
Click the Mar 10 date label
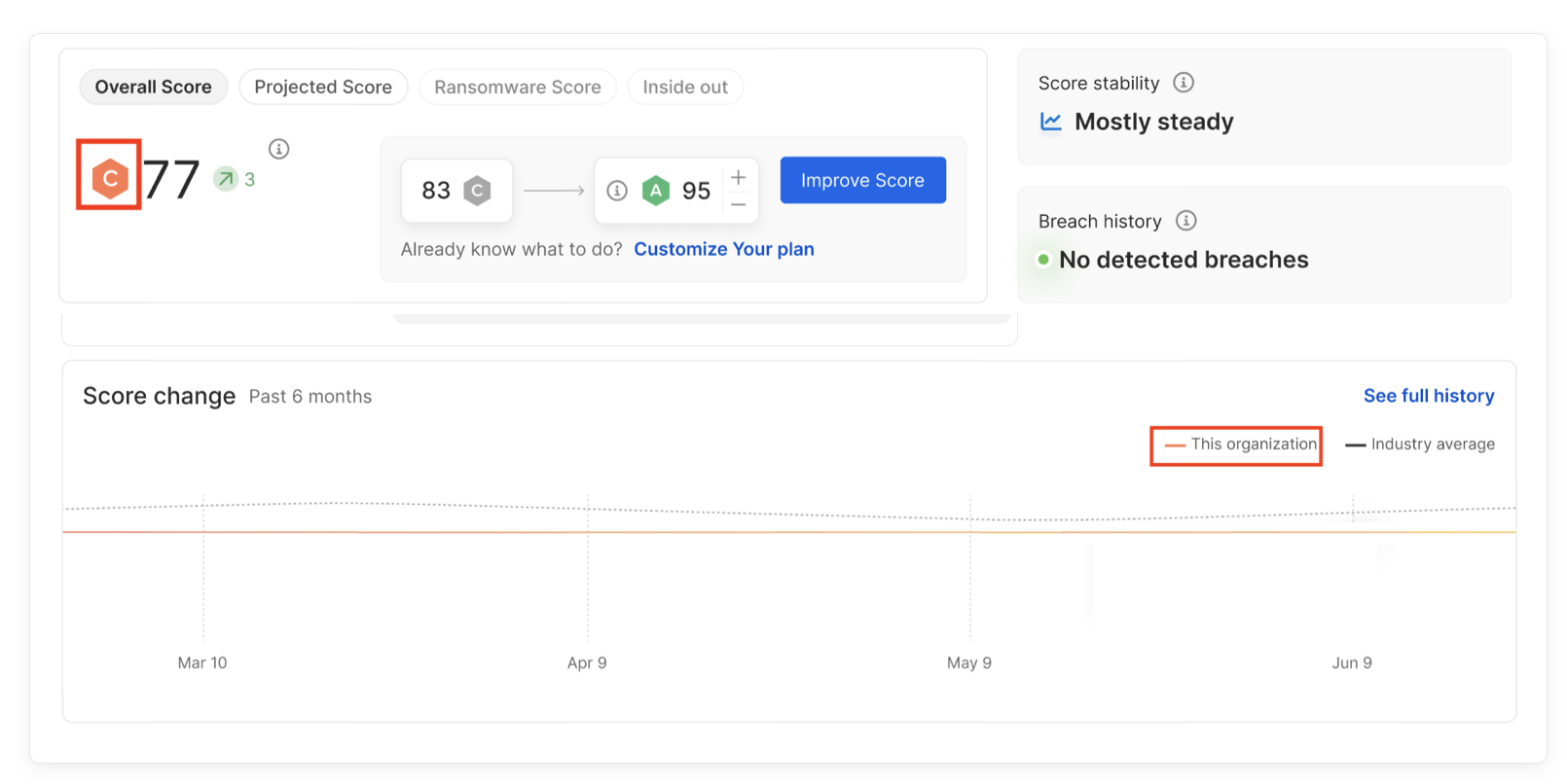point(202,662)
